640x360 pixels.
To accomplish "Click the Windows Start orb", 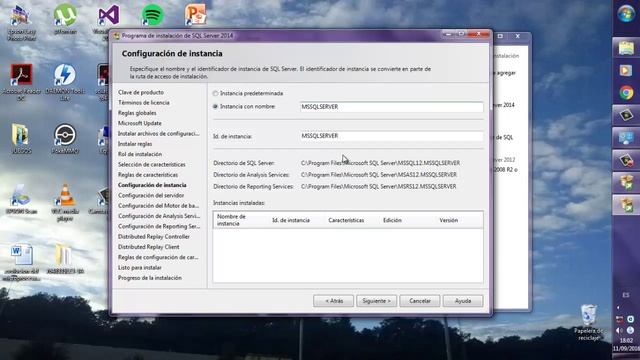I will click(x=626, y=13).
